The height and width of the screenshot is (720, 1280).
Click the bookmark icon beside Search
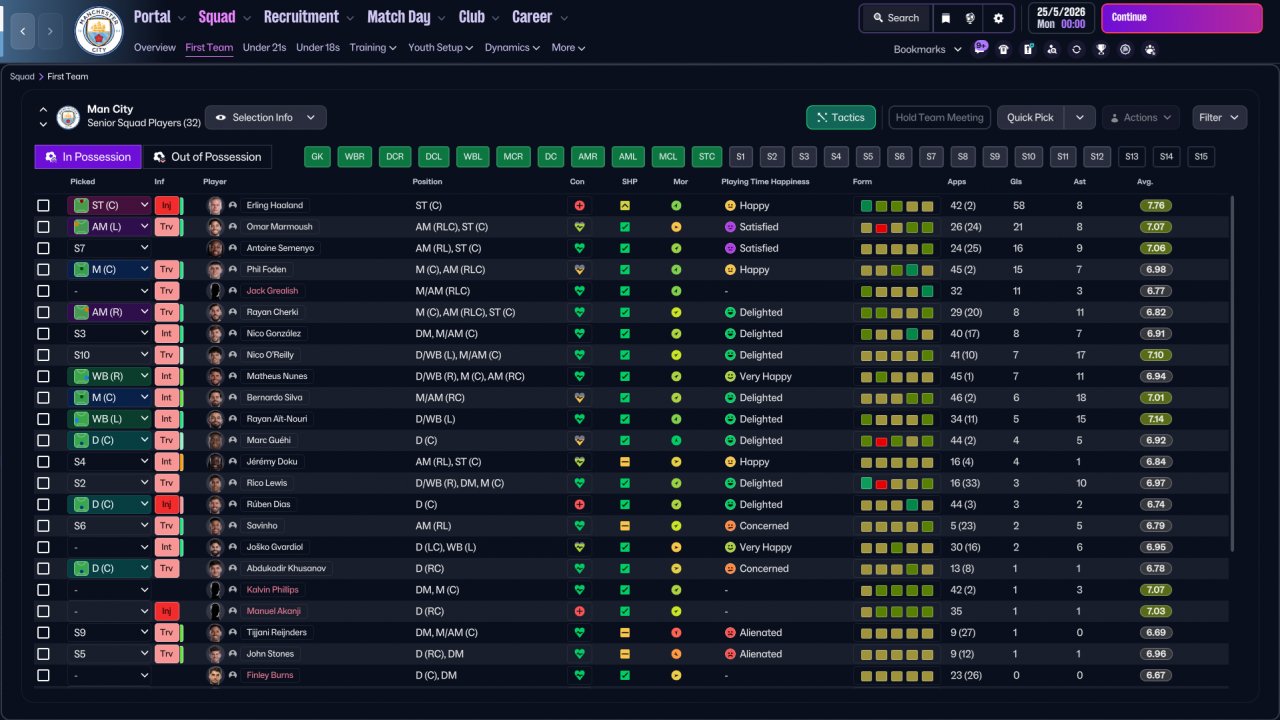pyautogui.click(x=946, y=18)
